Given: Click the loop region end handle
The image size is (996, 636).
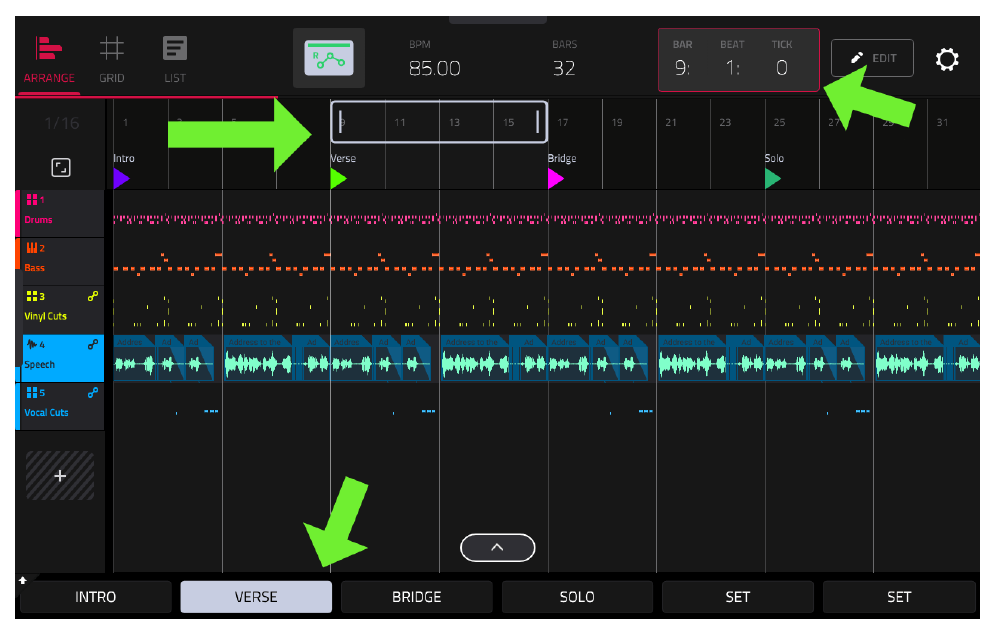Looking at the screenshot, I should point(537,121).
